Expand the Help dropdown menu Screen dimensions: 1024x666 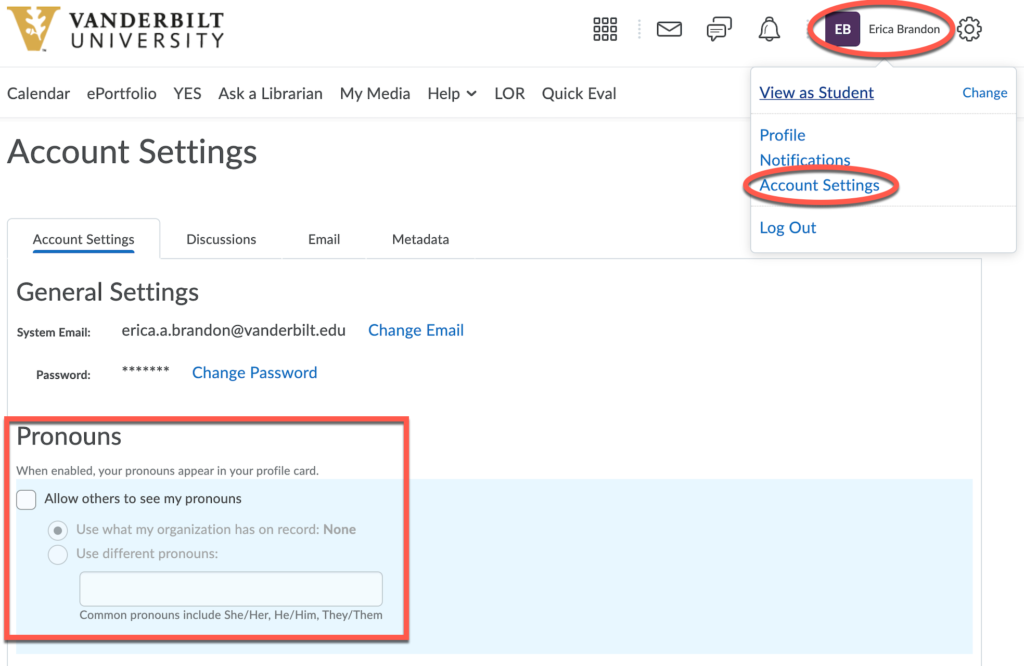[x=451, y=94]
